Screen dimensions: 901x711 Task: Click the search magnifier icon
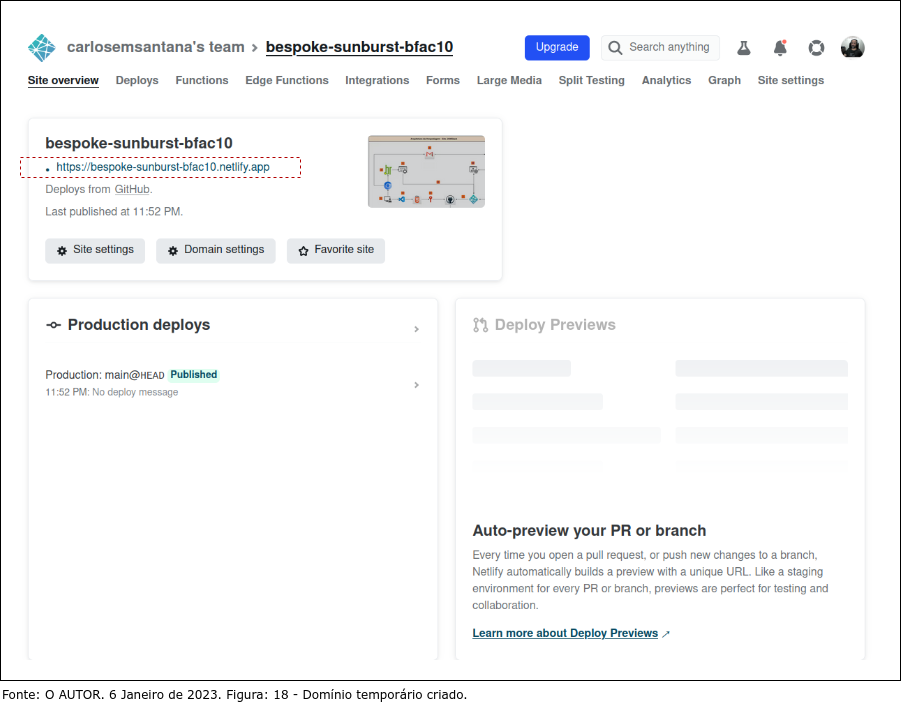[x=615, y=48]
